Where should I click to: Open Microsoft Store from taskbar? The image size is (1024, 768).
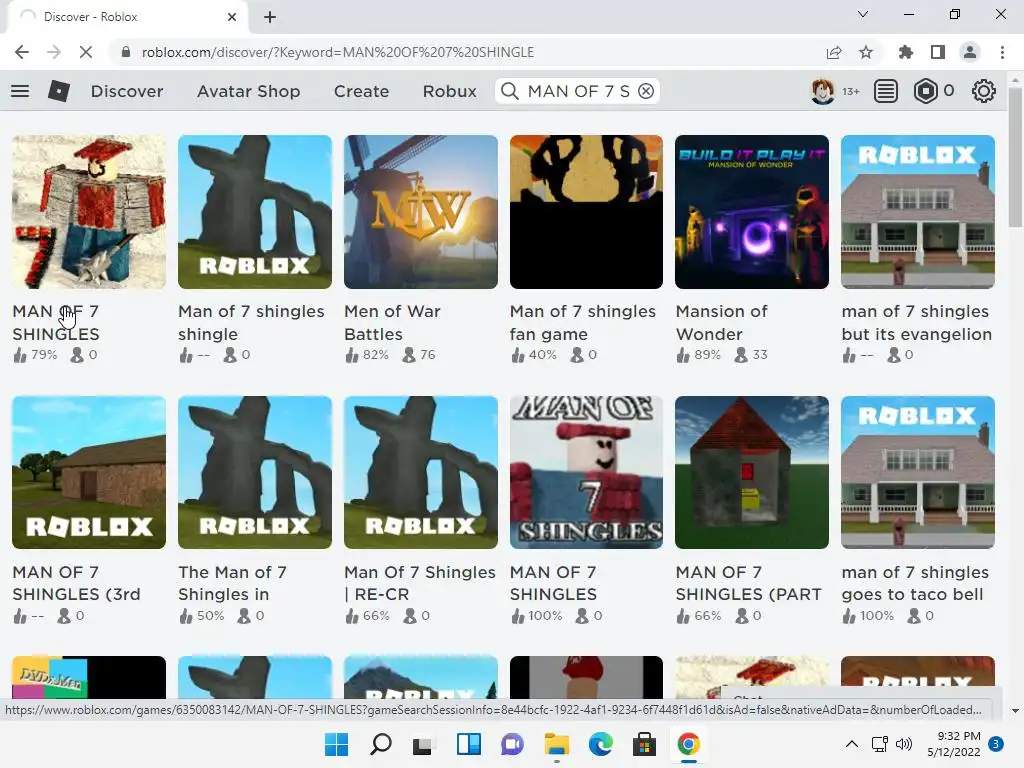click(644, 744)
